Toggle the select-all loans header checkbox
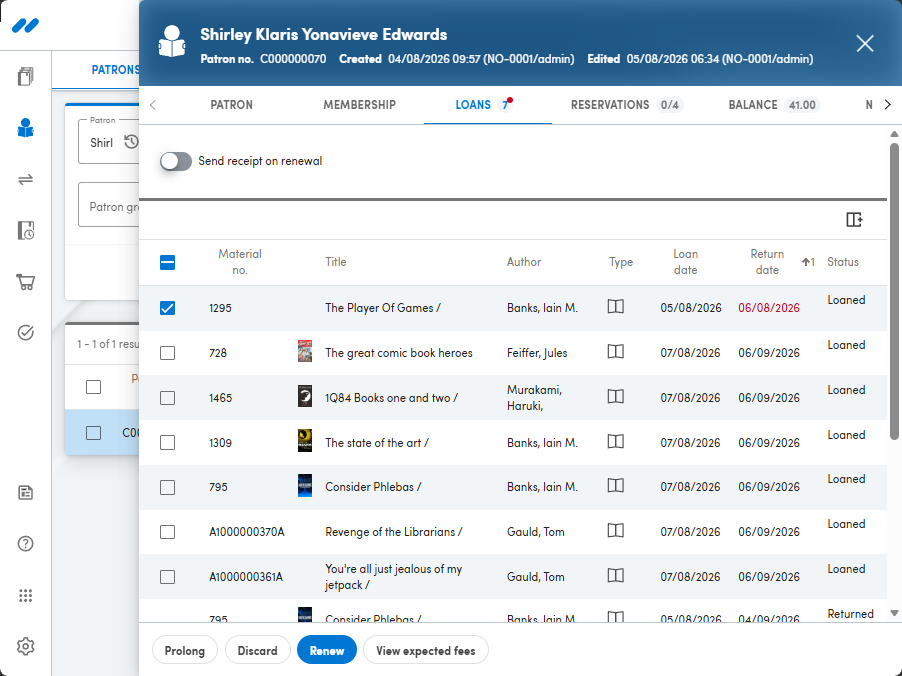This screenshot has width=902, height=676. coord(167,263)
